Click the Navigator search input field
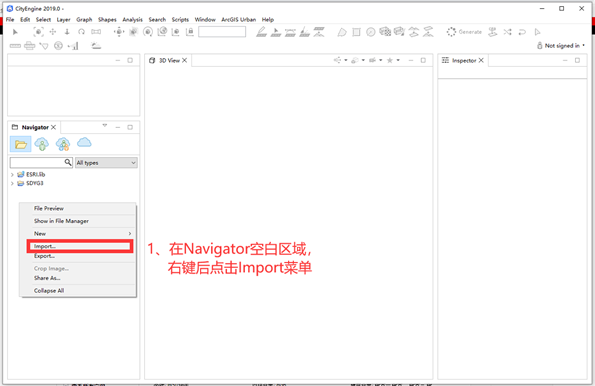This screenshot has width=595, height=386. click(37, 162)
